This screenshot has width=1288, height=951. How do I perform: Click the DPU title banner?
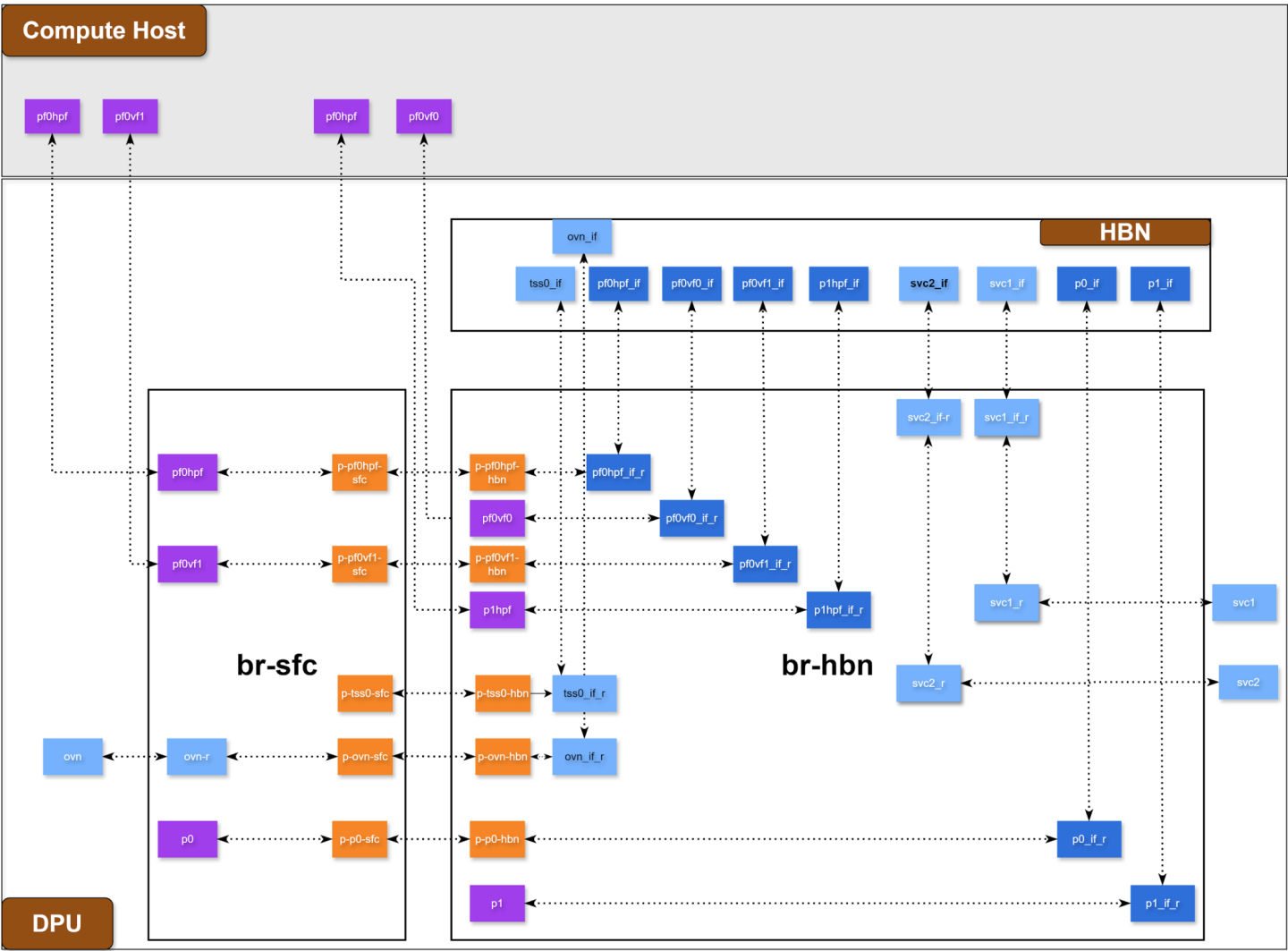(56, 922)
